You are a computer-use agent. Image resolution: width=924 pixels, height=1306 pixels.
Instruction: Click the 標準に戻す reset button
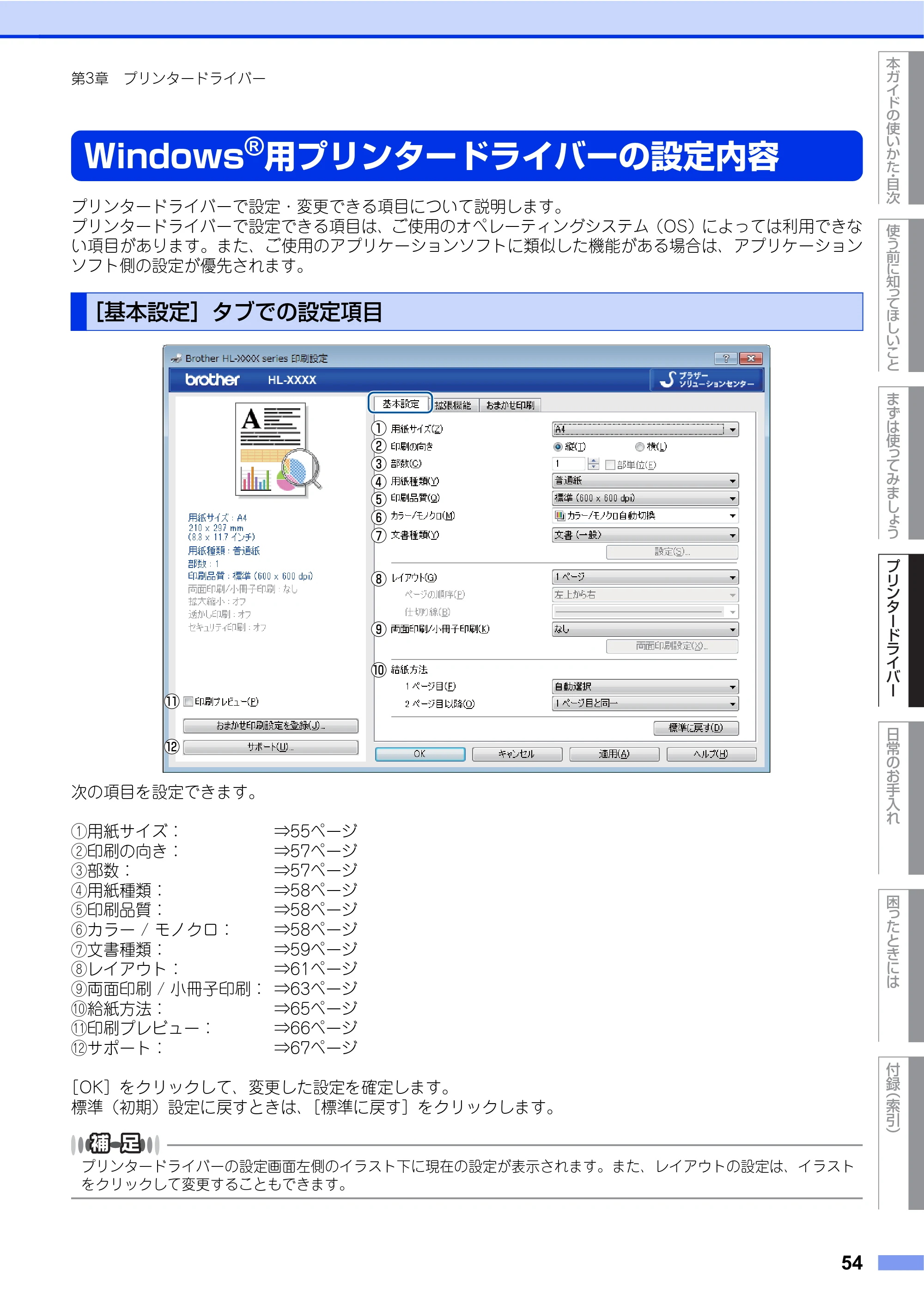[696, 728]
